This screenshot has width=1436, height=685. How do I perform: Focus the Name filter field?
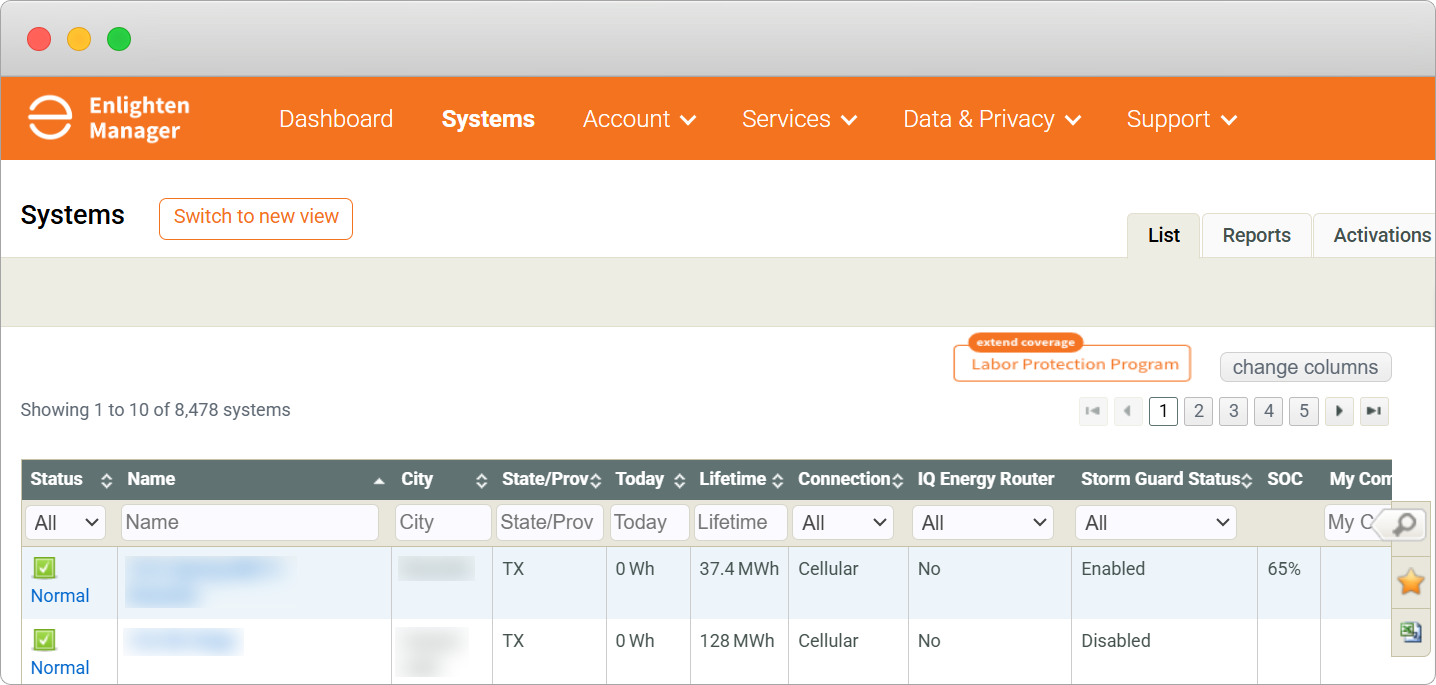(x=250, y=522)
